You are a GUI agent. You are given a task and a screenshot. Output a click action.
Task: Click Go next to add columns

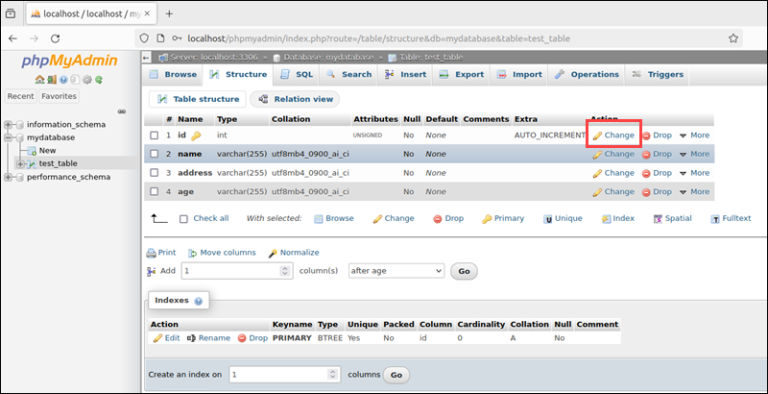click(x=464, y=271)
